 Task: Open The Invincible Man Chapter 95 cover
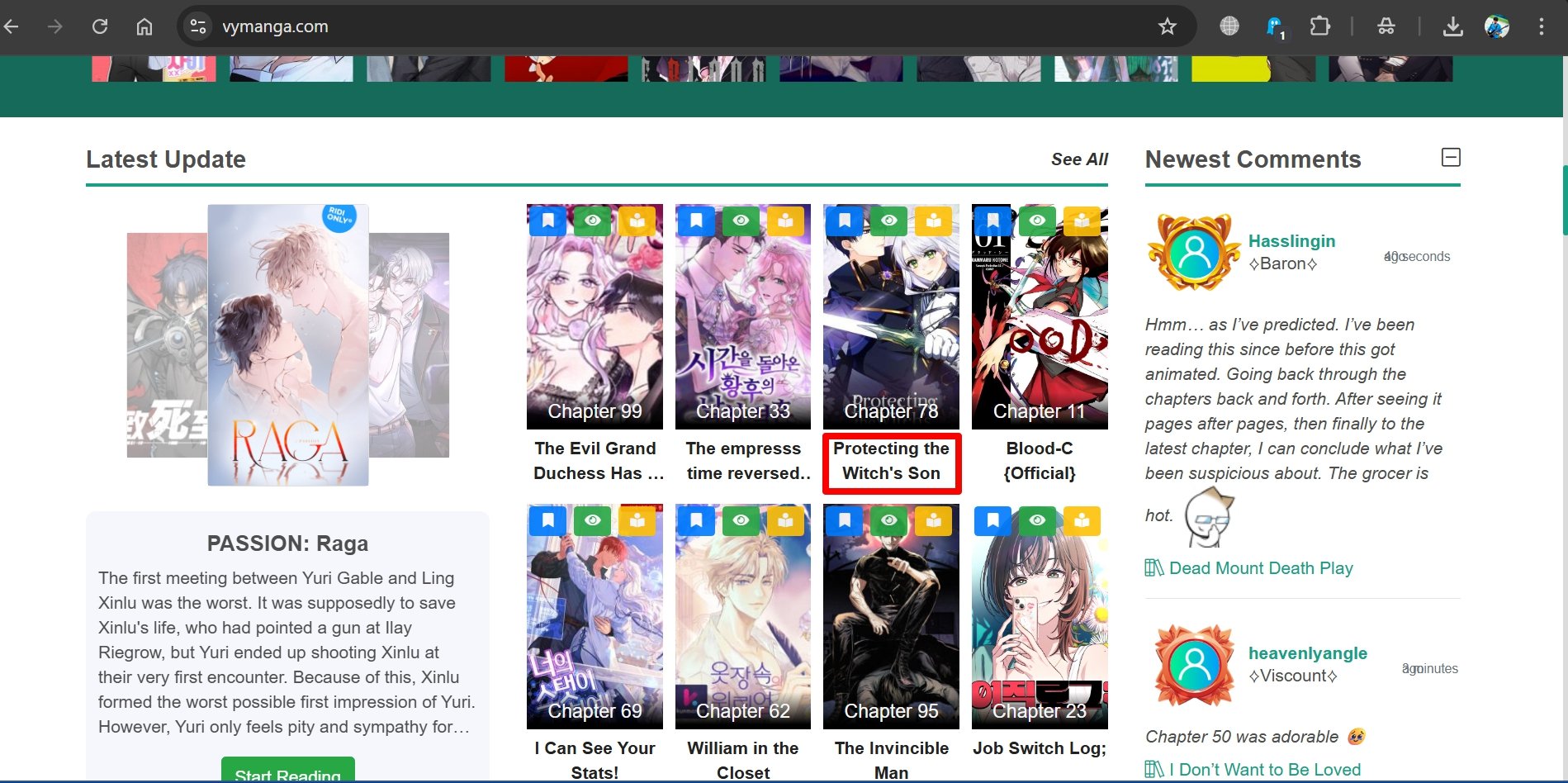coord(891,617)
